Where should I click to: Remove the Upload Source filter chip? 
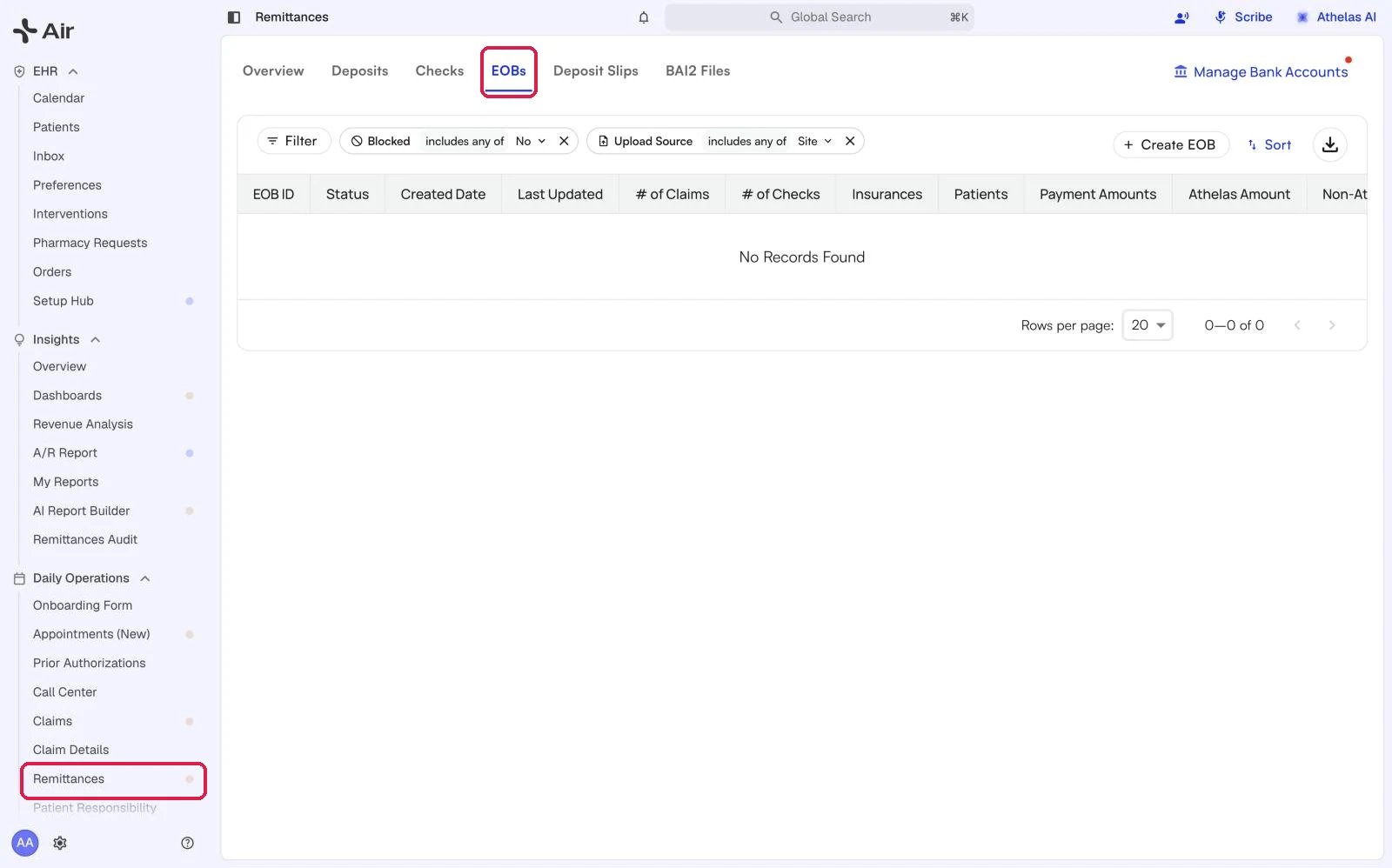click(x=850, y=141)
